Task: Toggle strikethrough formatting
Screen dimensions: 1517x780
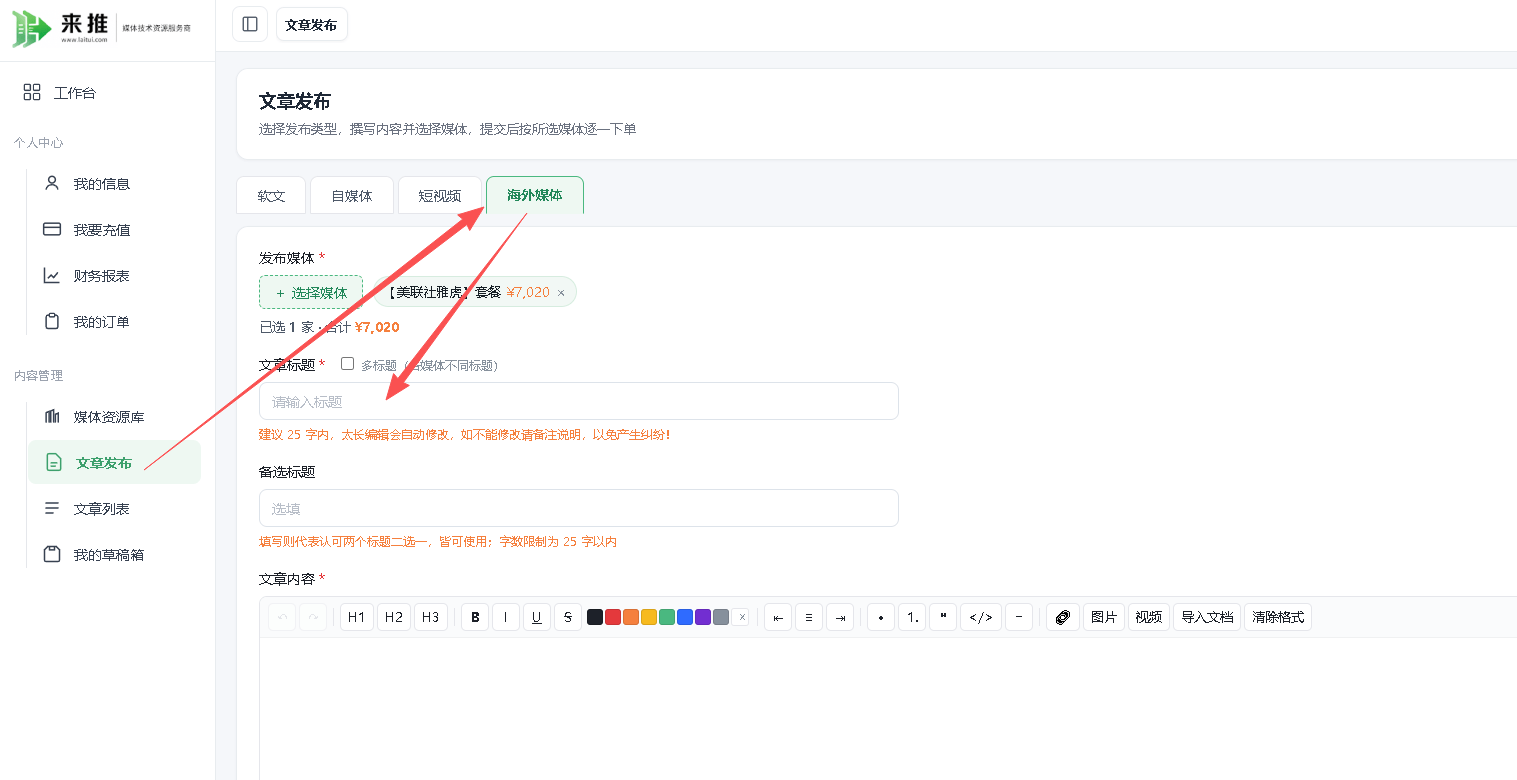Action: (x=568, y=617)
